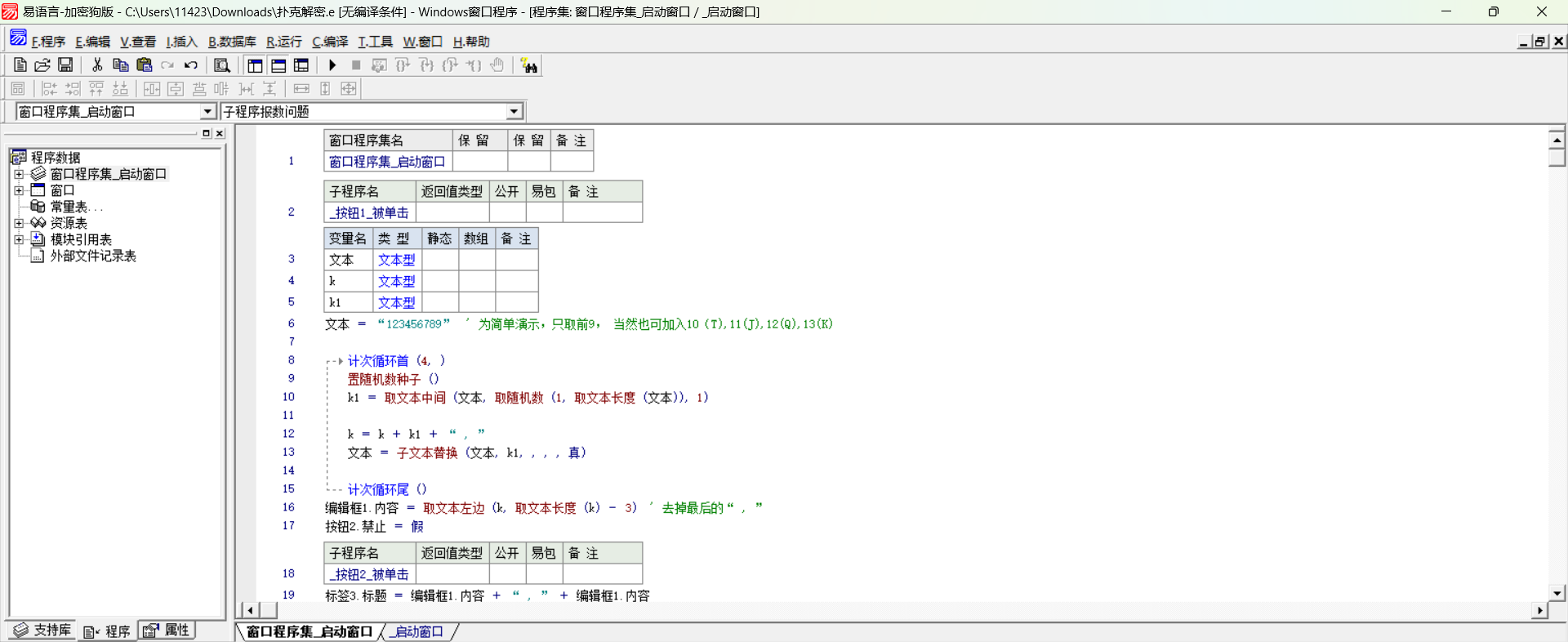
Task: Click the _按钮2_被单击 subroutine name cell
Action: [x=371, y=574]
